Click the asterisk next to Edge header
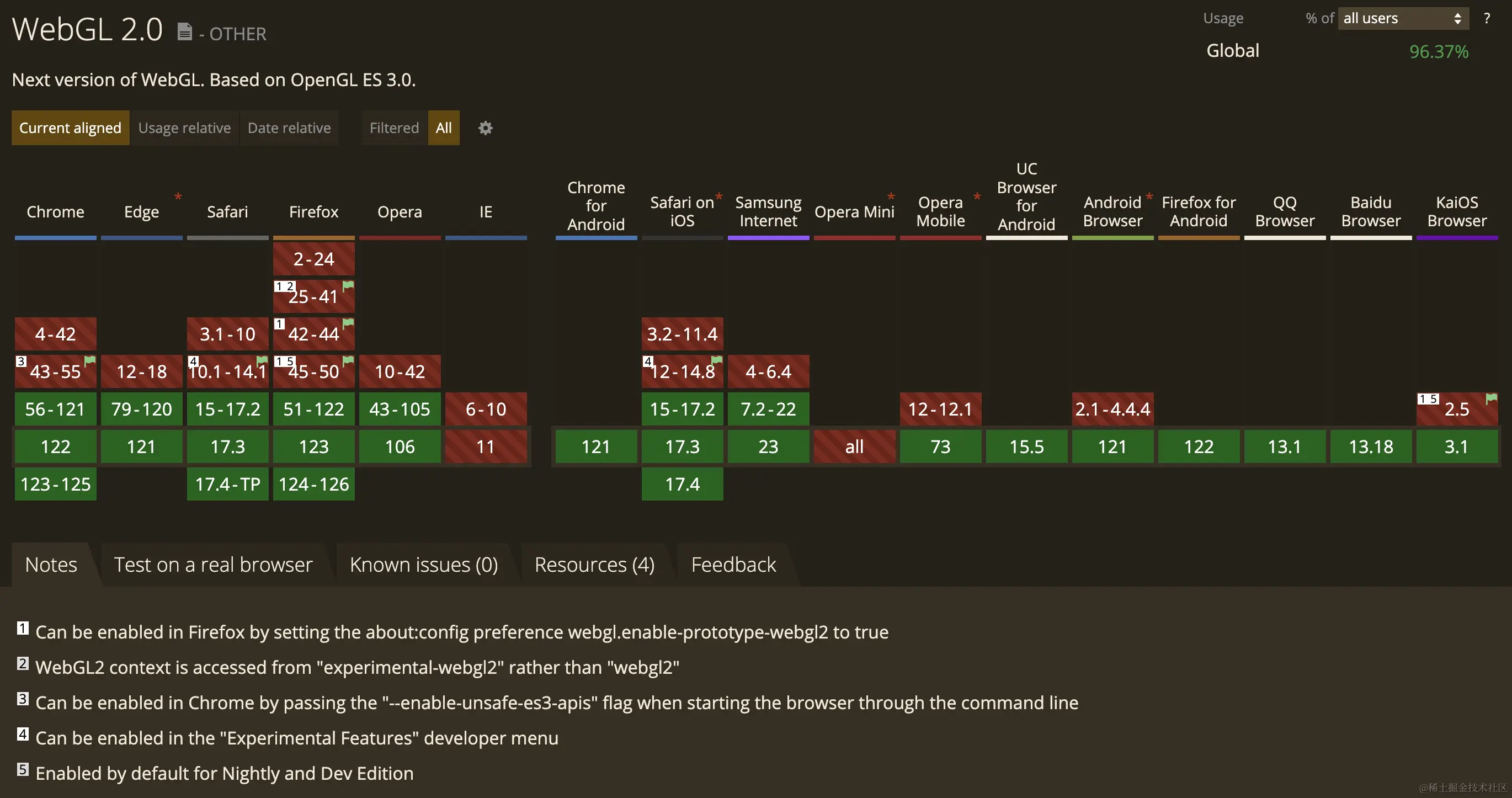The width and height of the screenshot is (1512, 798). pyautogui.click(x=178, y=196)
